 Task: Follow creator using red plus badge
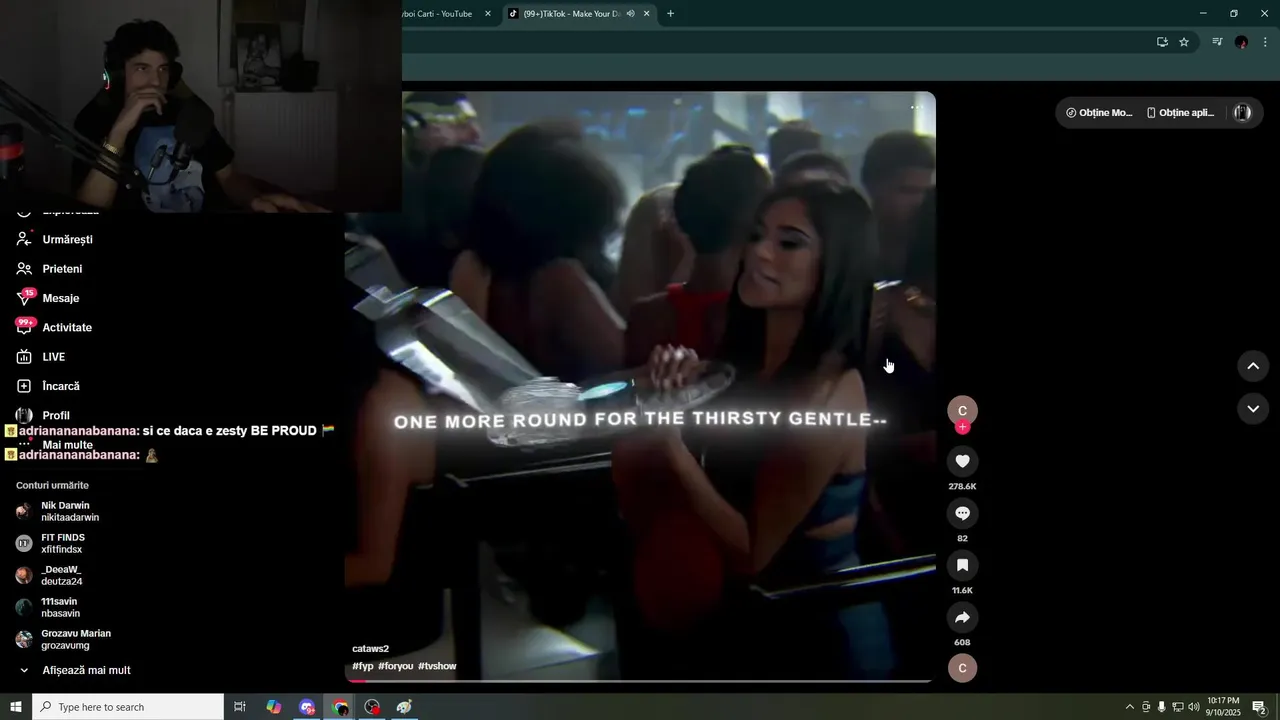[x=962, y=427]
